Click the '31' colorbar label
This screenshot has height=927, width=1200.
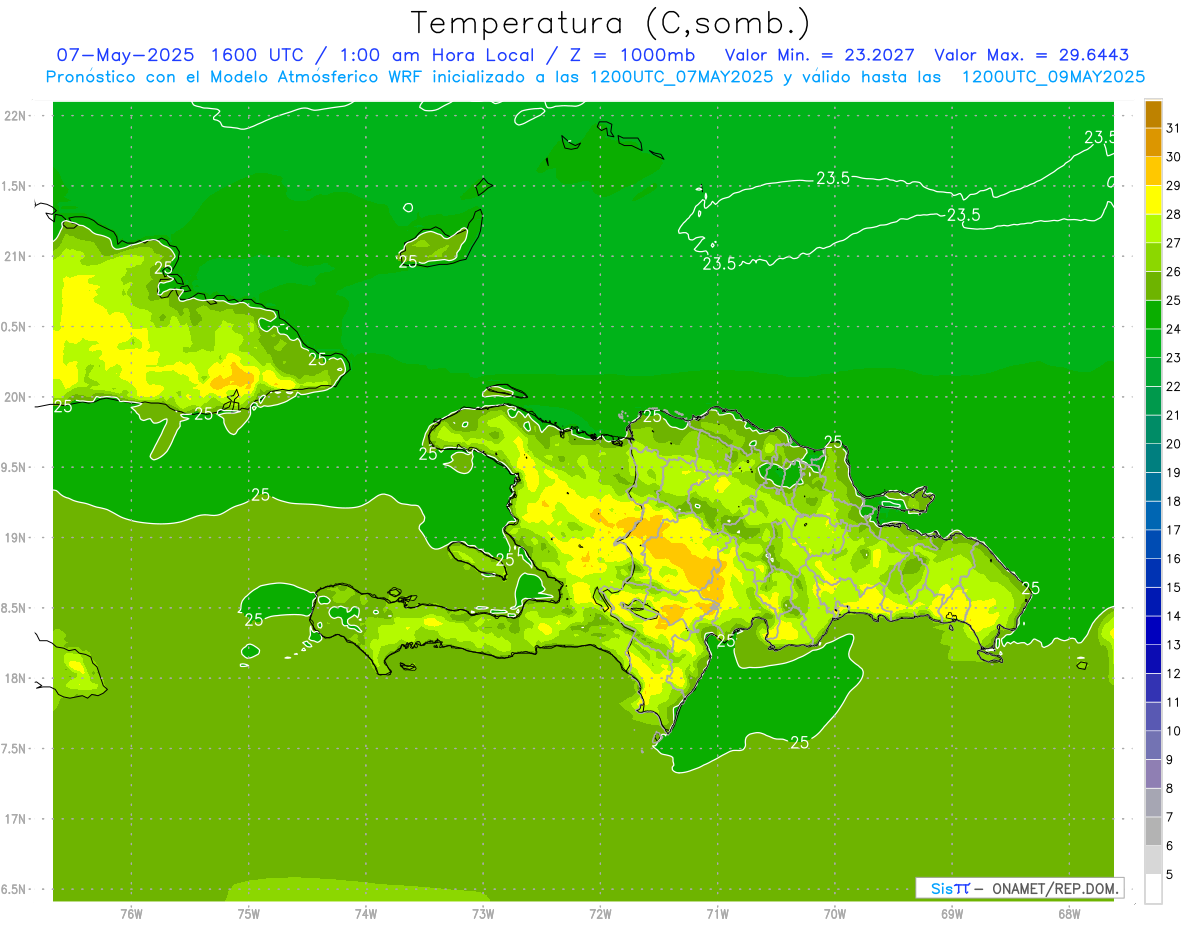1173,128
